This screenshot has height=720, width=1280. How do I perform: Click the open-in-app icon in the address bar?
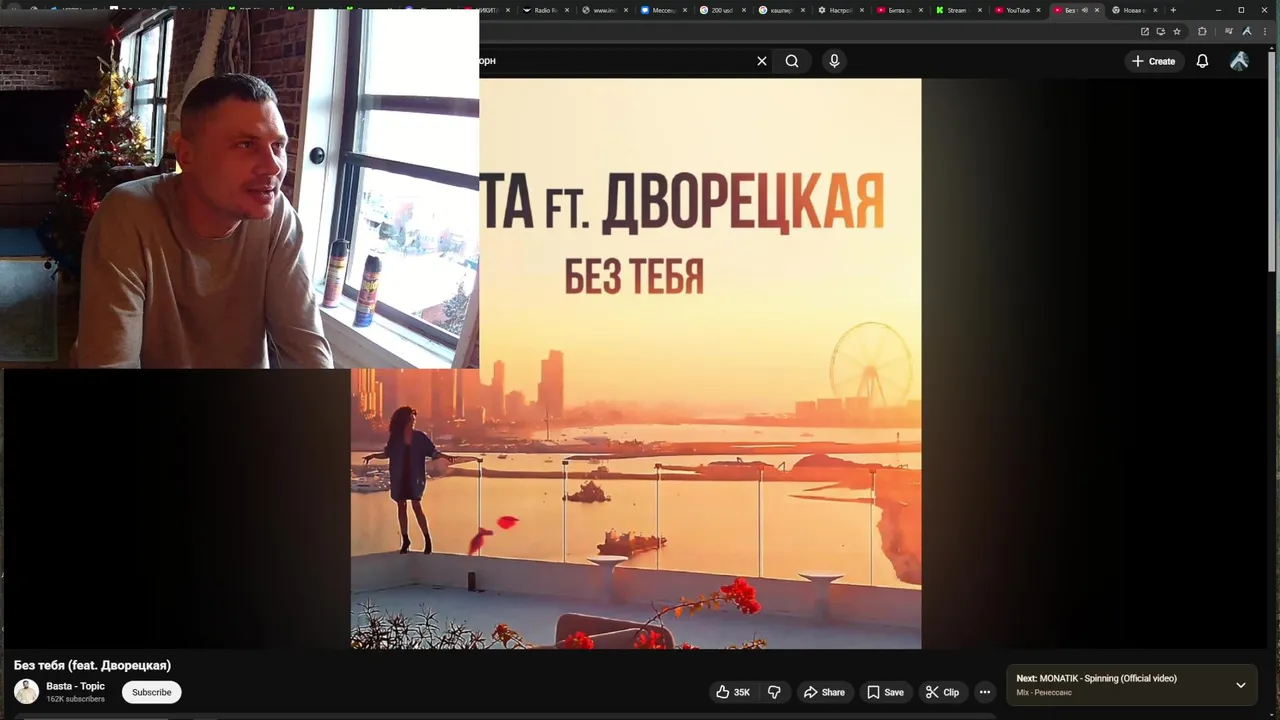click(1145, 31)
